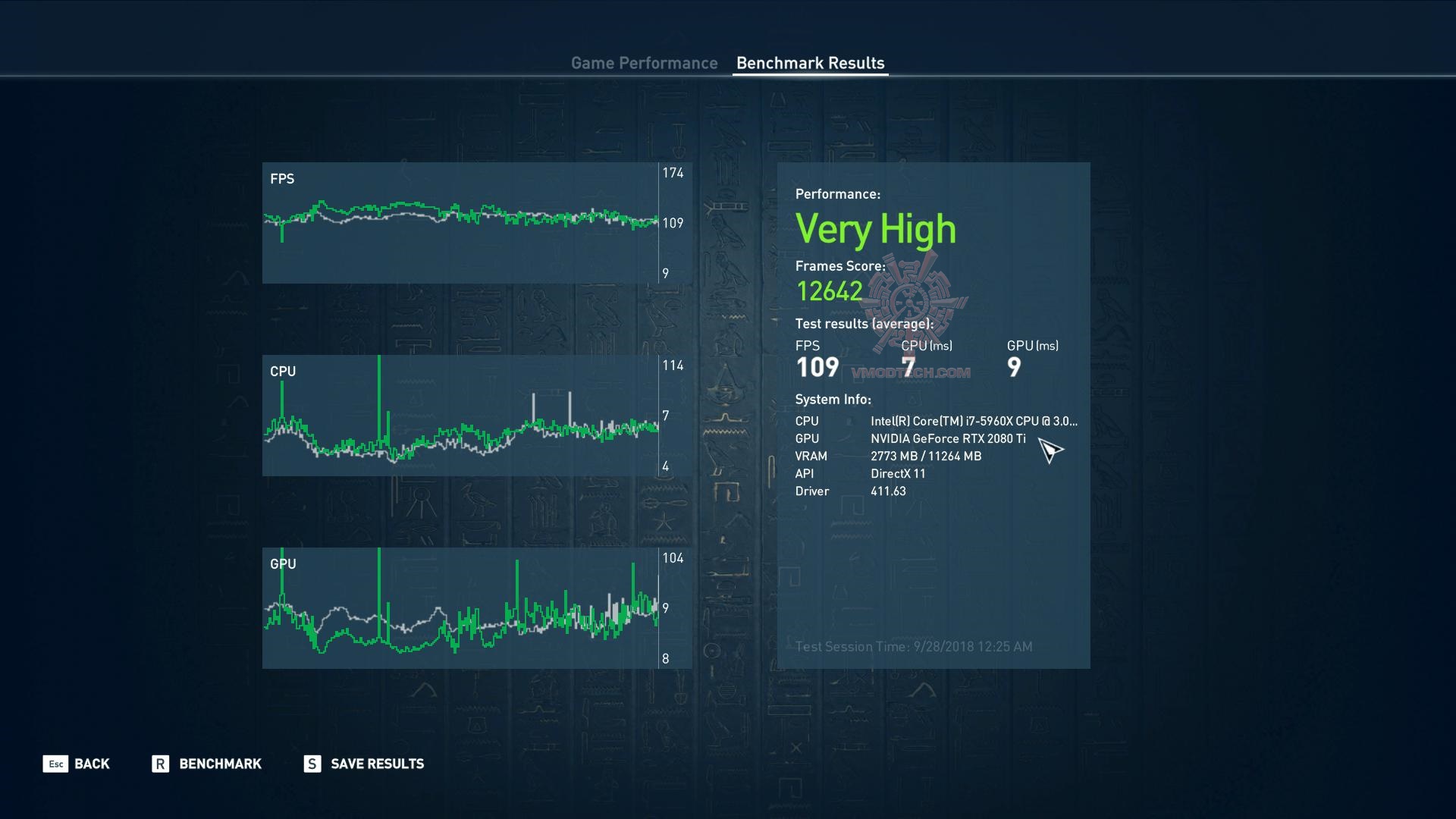The image size is (1456, 819).
Task: Click the CPU graph panel
Action: point(460,416)
